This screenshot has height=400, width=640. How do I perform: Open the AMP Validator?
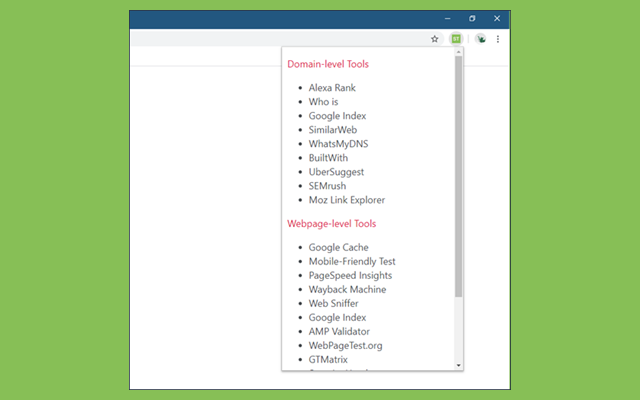(339, 331)
